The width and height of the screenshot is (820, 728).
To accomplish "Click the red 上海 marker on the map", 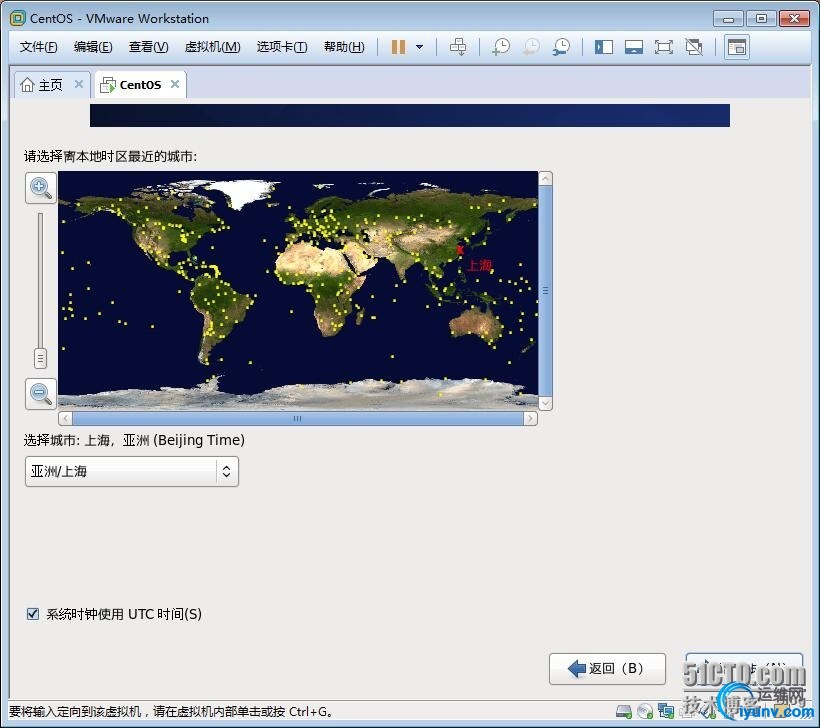I will coord(460,250).
